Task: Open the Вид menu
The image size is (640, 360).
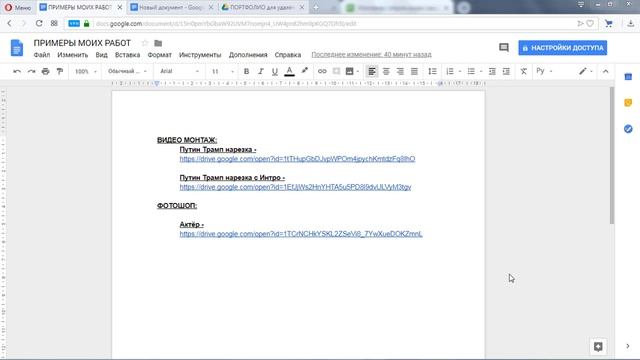Action: click(x=101, y=55)
